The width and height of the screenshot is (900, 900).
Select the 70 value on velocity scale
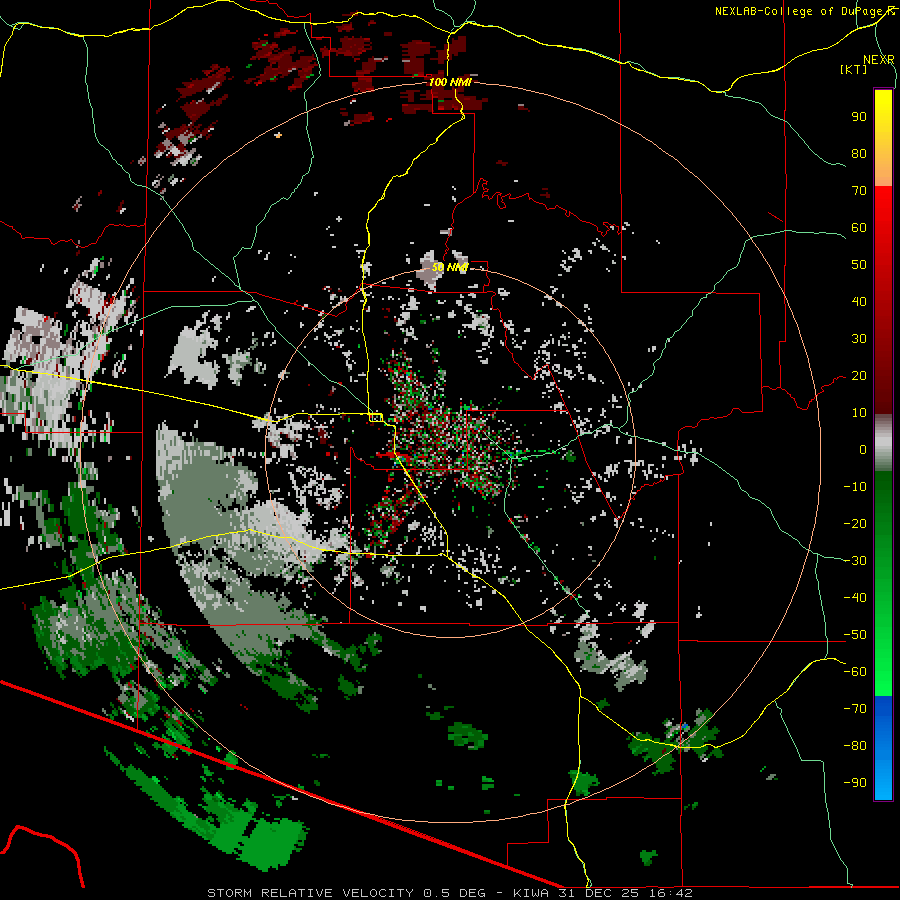point(859,191)
